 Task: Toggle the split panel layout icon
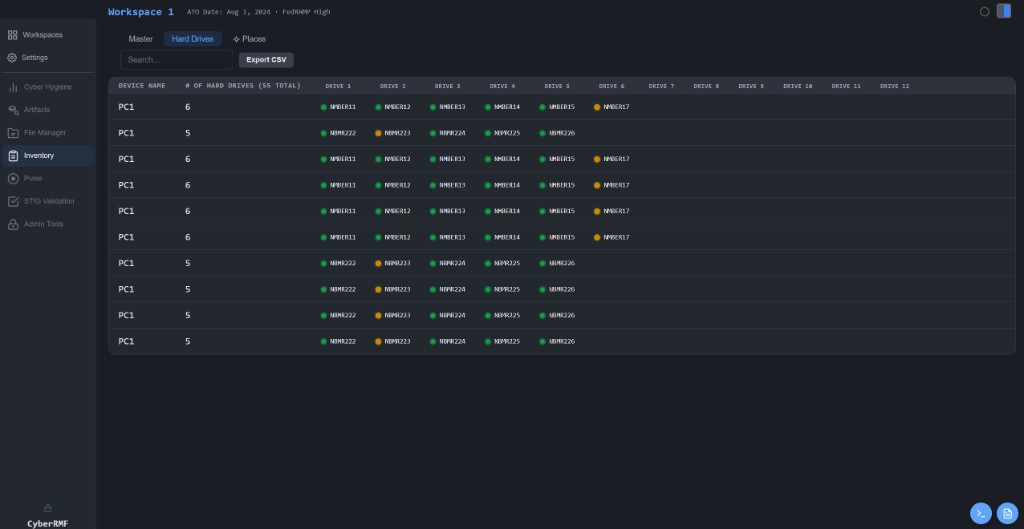(x=1004, y=11)
